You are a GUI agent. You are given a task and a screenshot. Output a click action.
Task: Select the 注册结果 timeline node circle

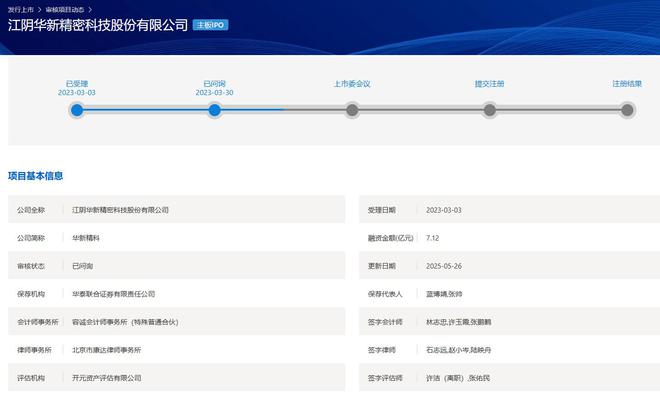tap(627, 110)
